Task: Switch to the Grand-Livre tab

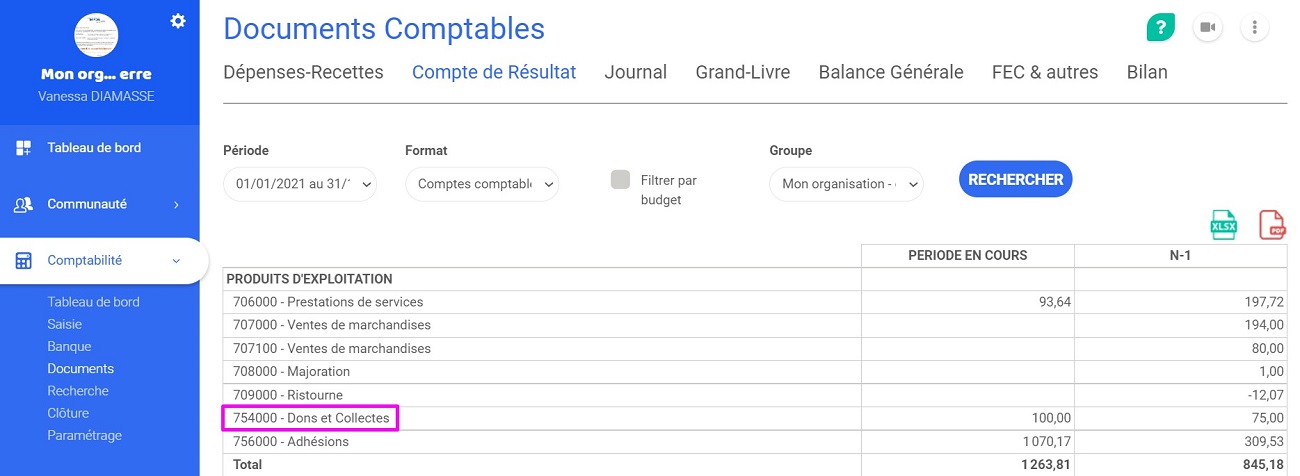Action: click(743, 72)
